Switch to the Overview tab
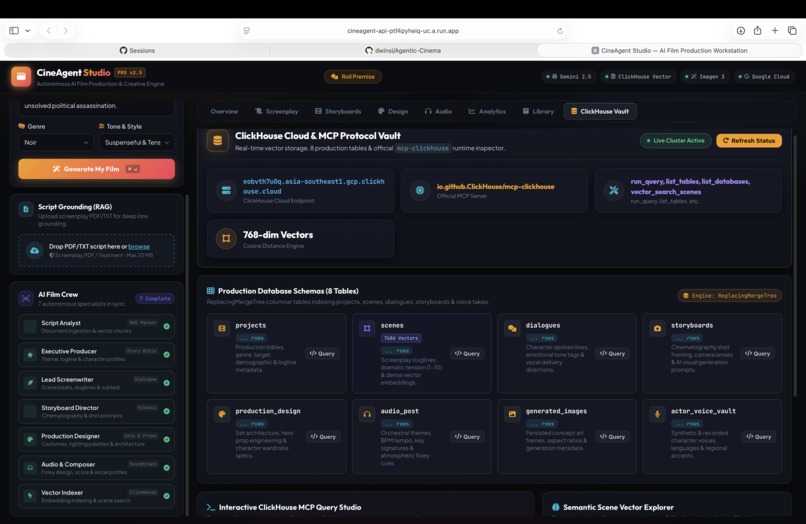This screenshot has height=524, width=806. [224, 112]
